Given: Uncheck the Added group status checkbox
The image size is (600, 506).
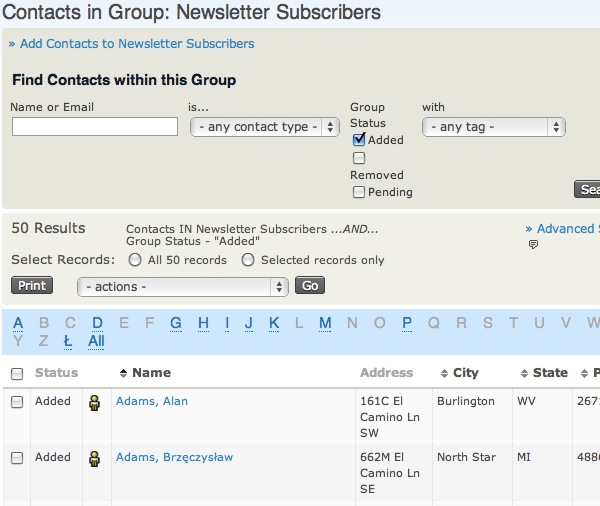Looking at the screenshot, I should (x=359, y=140).
